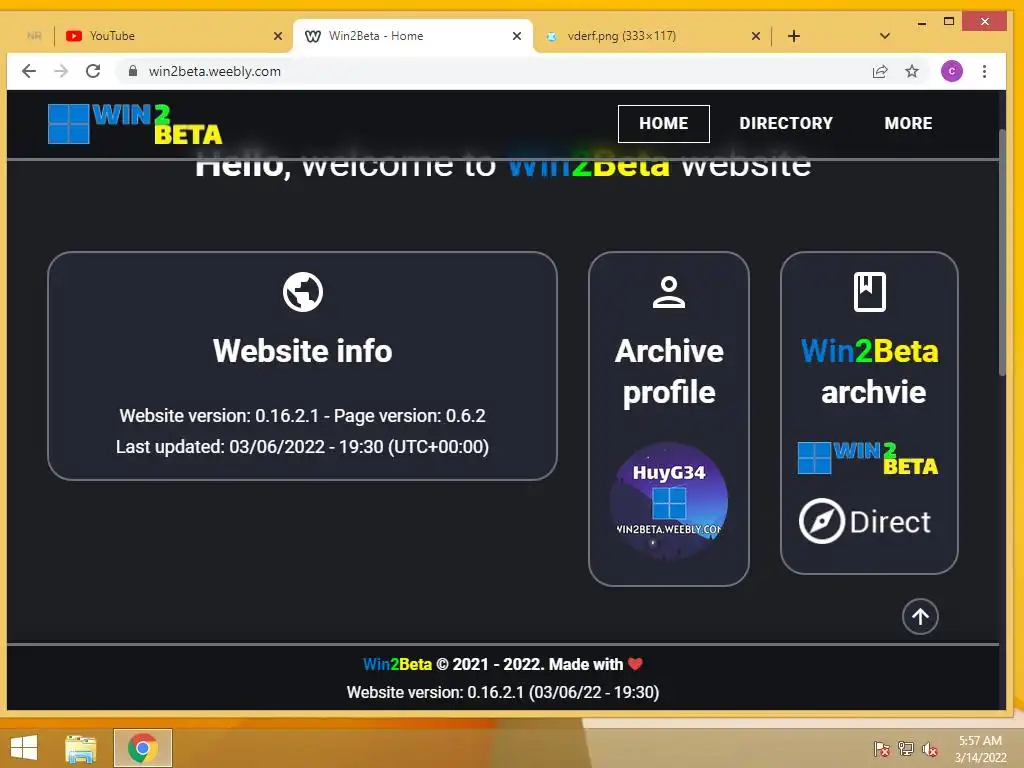Select the Win2Beta - Home tab

click(x=413, y=36)
